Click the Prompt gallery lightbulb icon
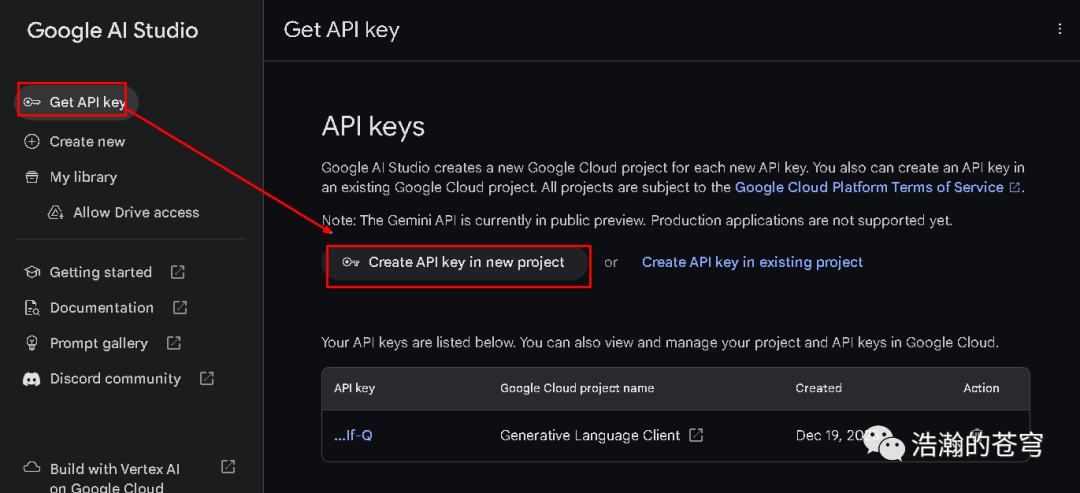This screenshot has height=493, width=1080. (x=32, y=343)
